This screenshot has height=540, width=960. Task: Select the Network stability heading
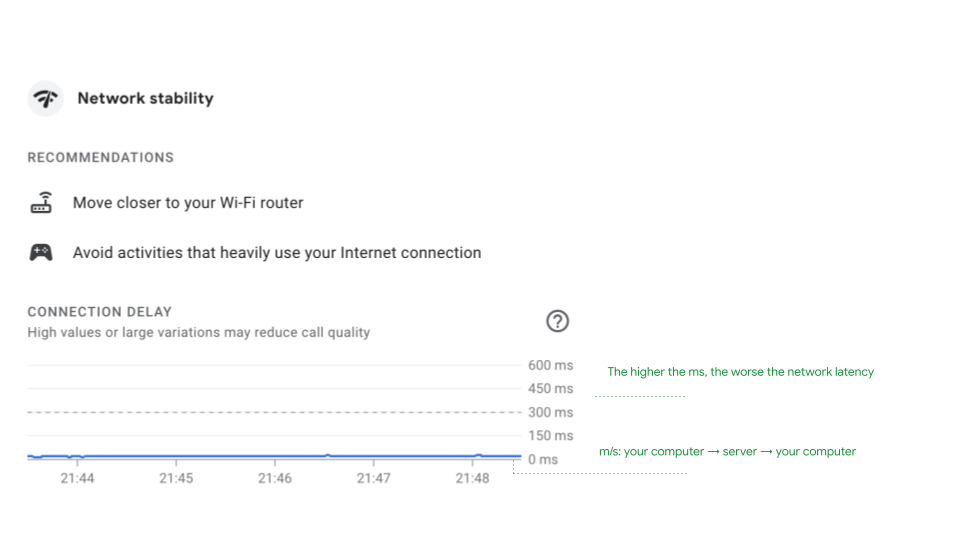145,98
